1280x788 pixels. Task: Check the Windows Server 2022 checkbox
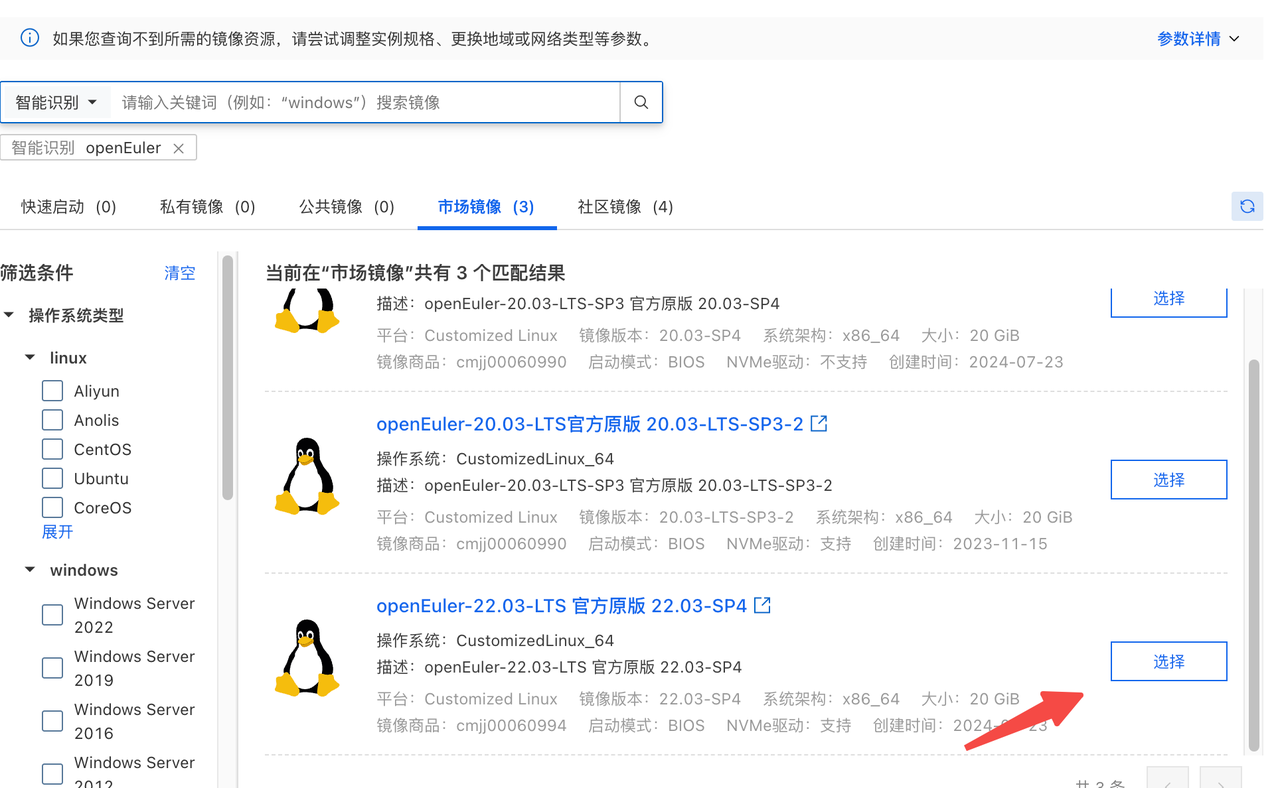[x=53, y=615]
